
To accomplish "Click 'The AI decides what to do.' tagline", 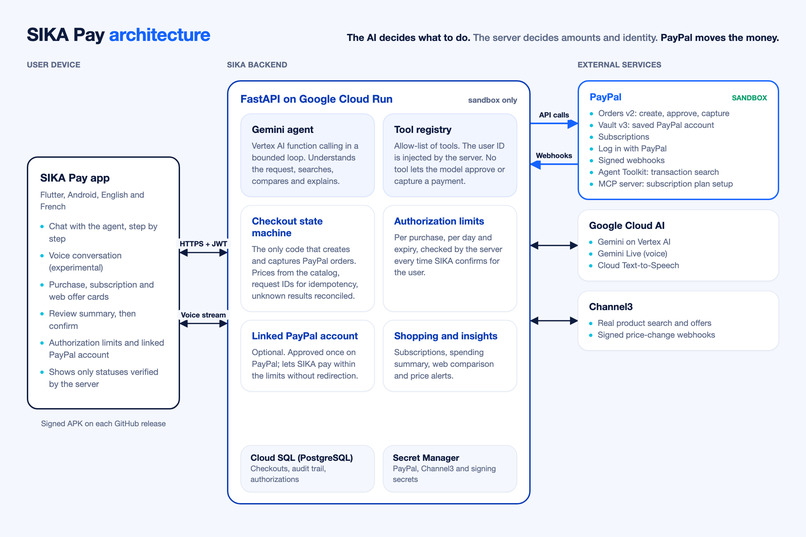I will coord(408,38).
